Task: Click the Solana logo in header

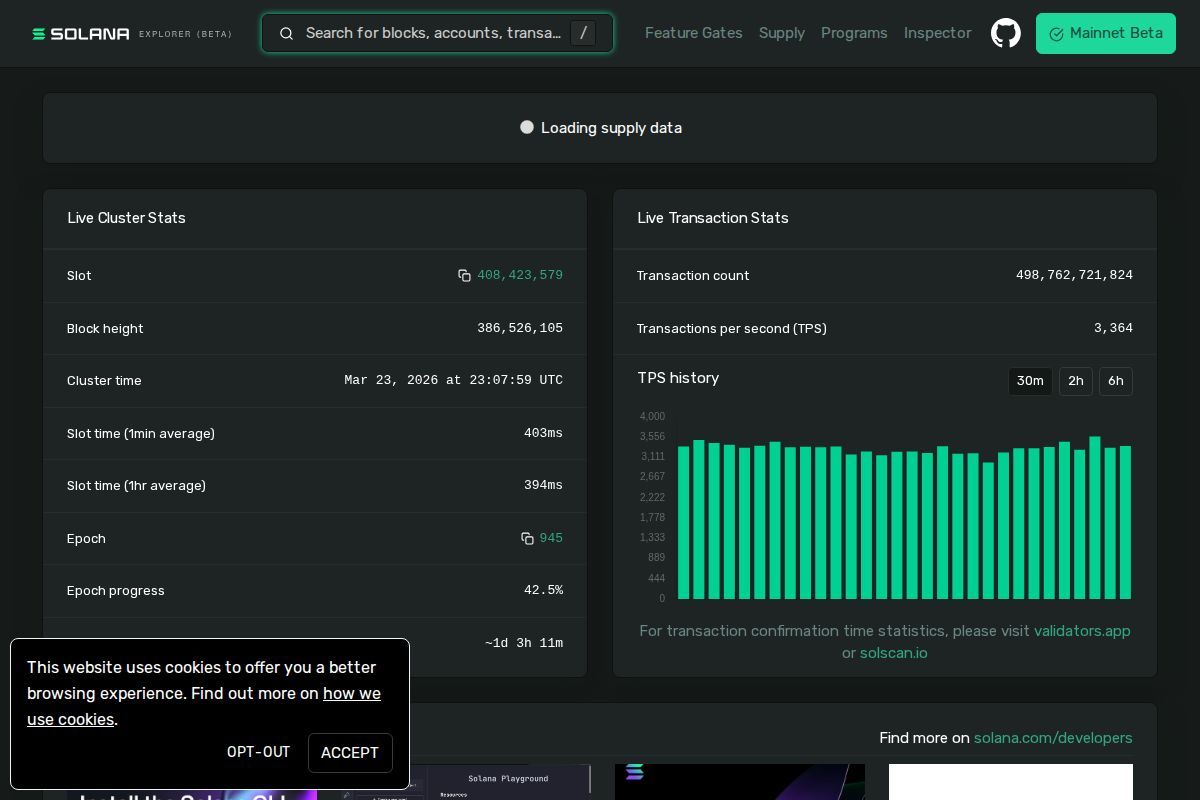Action: [81, 34]
